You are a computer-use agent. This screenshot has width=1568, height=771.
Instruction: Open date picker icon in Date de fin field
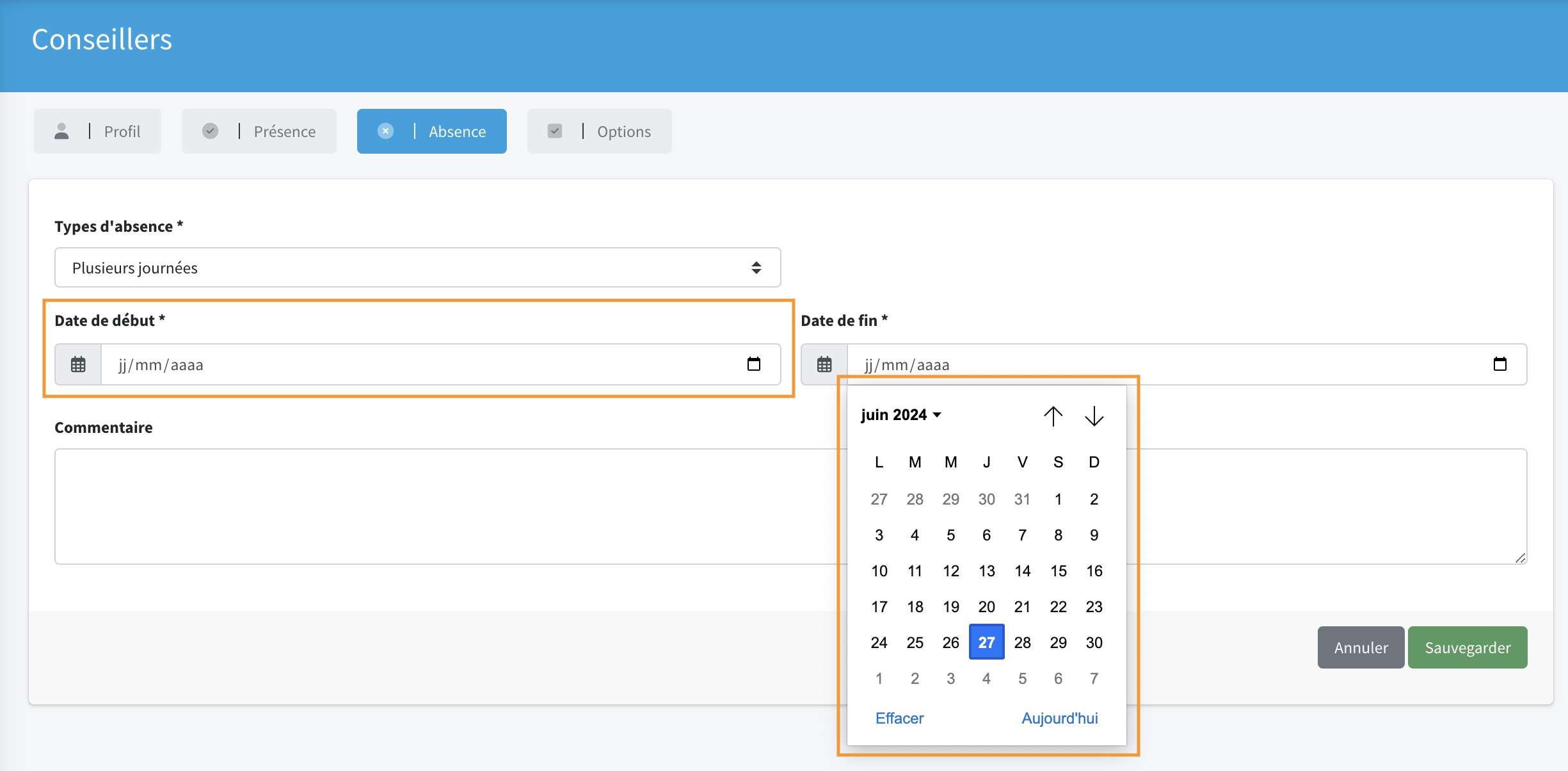[x=1500, y=364]
